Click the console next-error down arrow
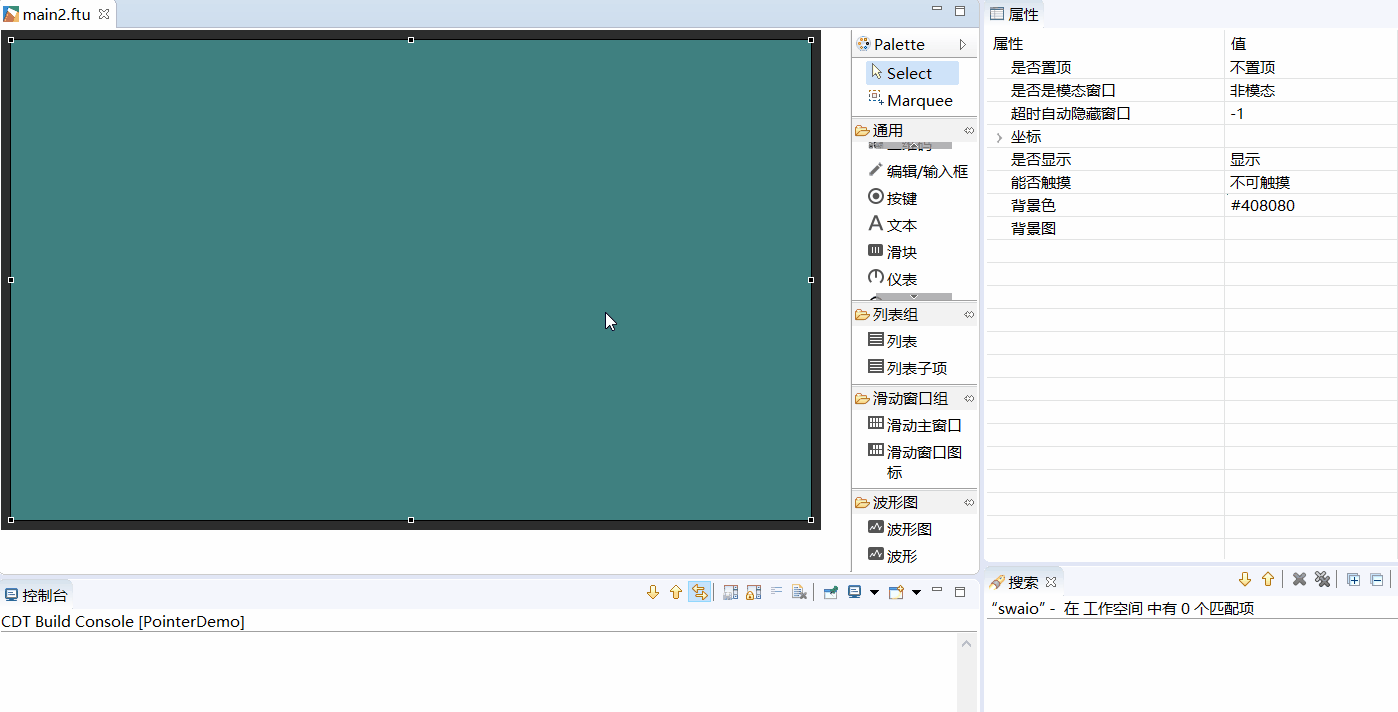This screenshot has width=1398, height=712. tap(653, 592)
